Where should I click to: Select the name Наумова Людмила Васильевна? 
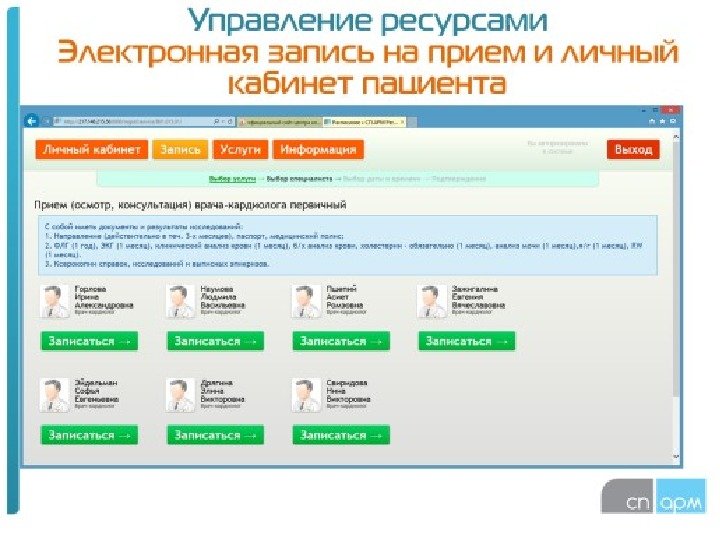point(223,297)
